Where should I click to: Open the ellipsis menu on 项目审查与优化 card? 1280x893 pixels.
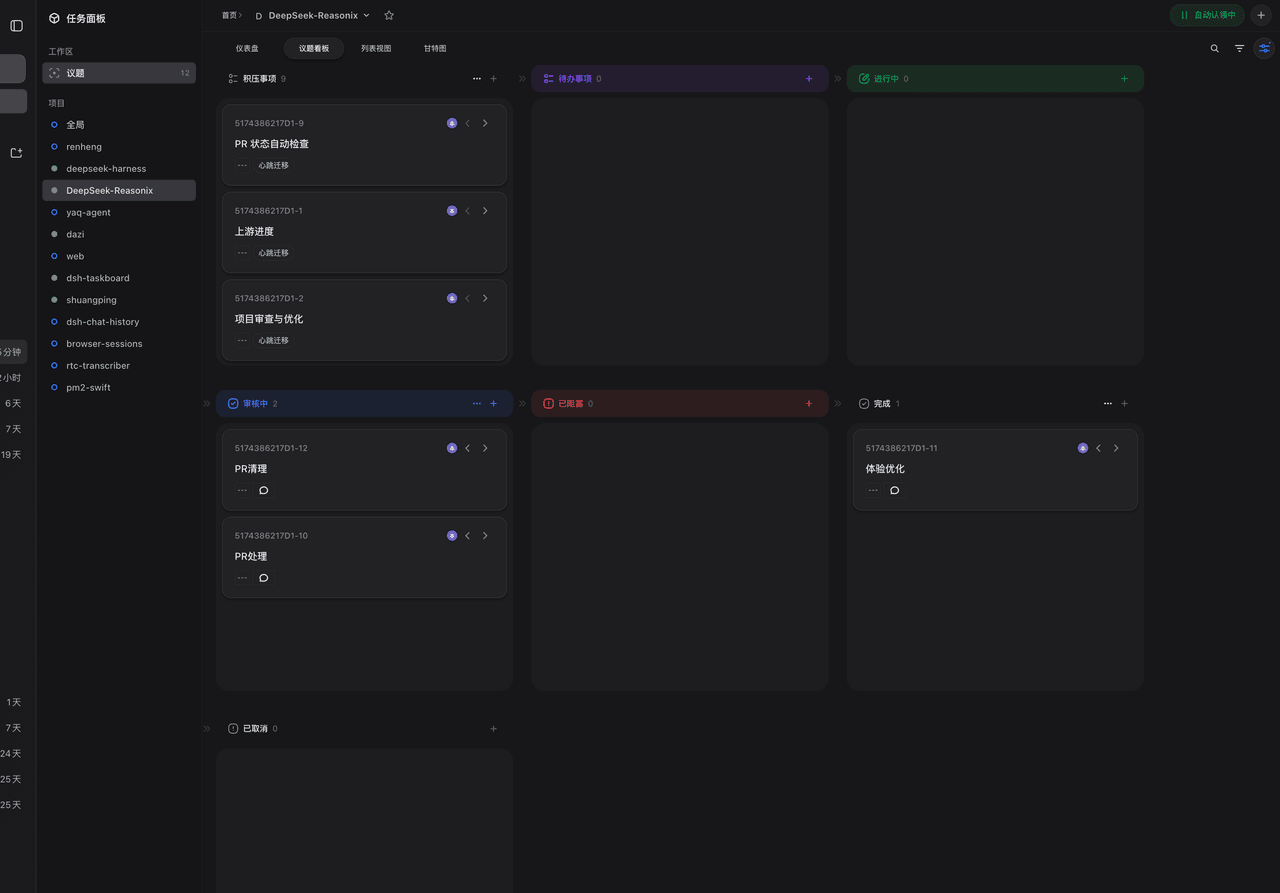coord(242,341)
